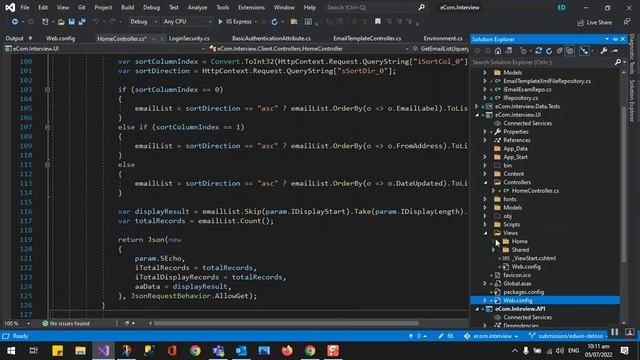The height and width of the screenshot is (360, 640).
Task: Select HomeController.cs in Solution Explorer
Action: point(535,191)
